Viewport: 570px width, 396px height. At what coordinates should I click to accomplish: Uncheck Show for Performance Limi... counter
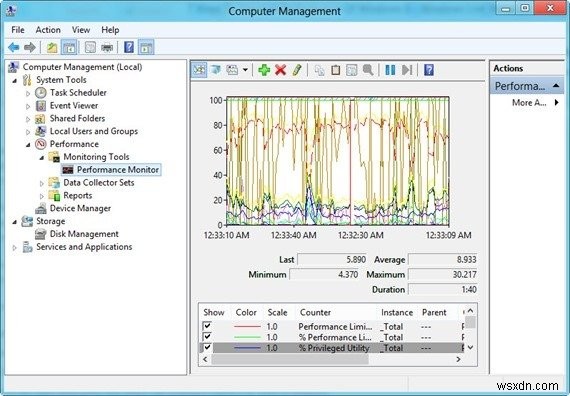207,326
